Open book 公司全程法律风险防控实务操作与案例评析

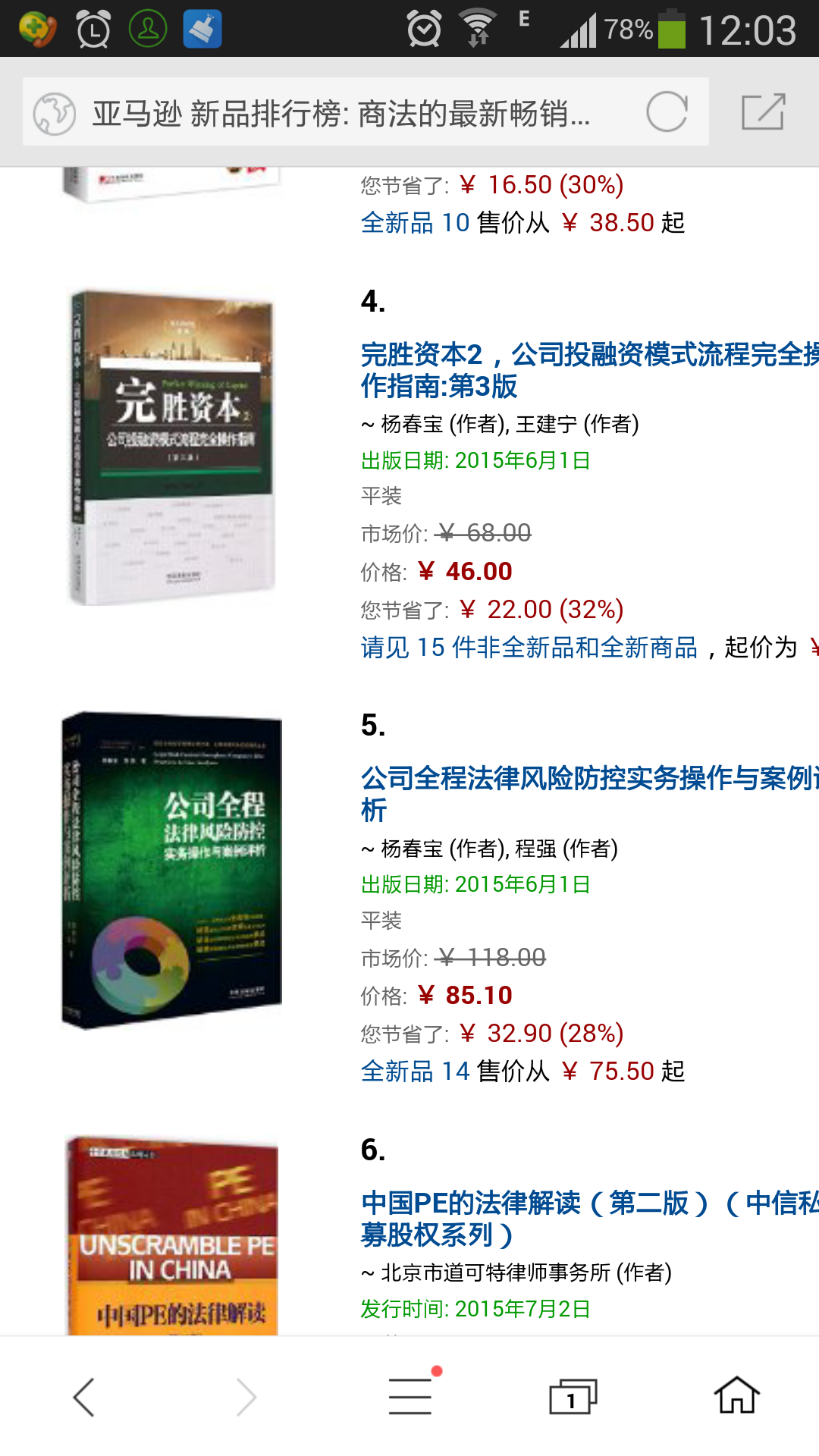click(590, 794)
